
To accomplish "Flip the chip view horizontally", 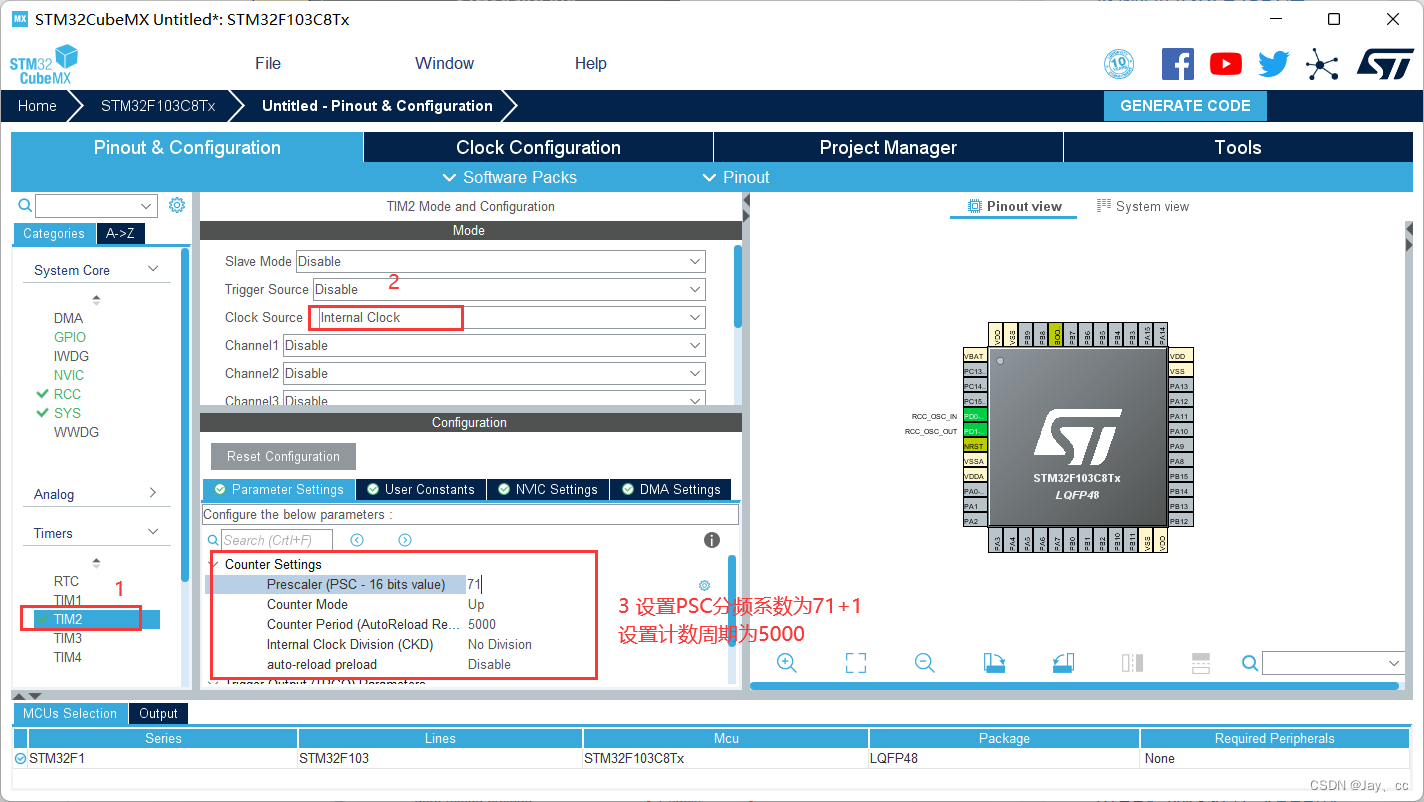I will (1132, 663).
